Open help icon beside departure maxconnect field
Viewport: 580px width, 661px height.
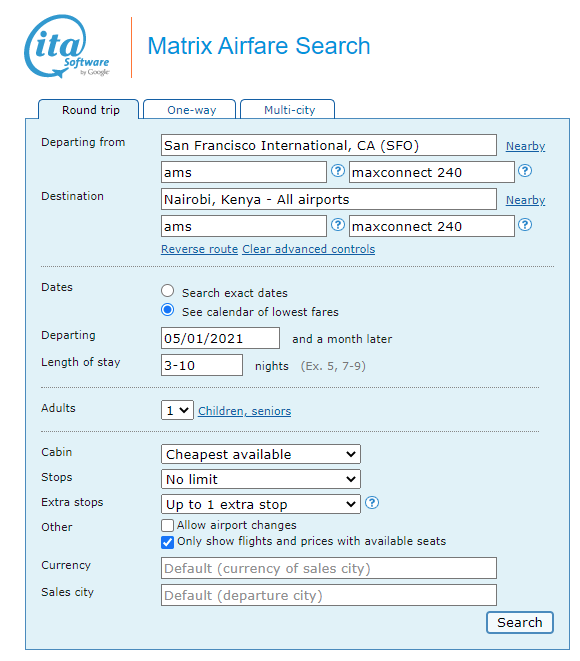pyautogui.click(x=525, y=171)
